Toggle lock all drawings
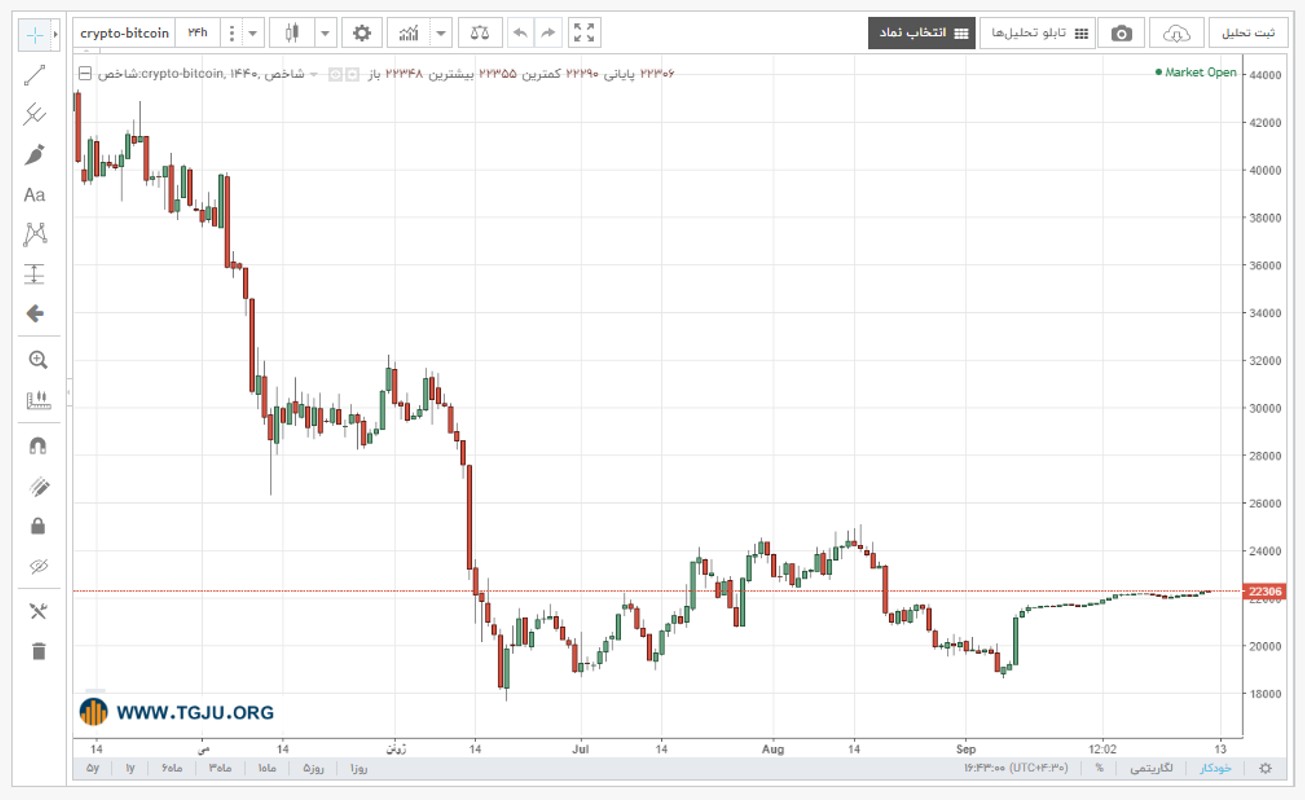The image size is (1305, 800). [x=38, y=526]
